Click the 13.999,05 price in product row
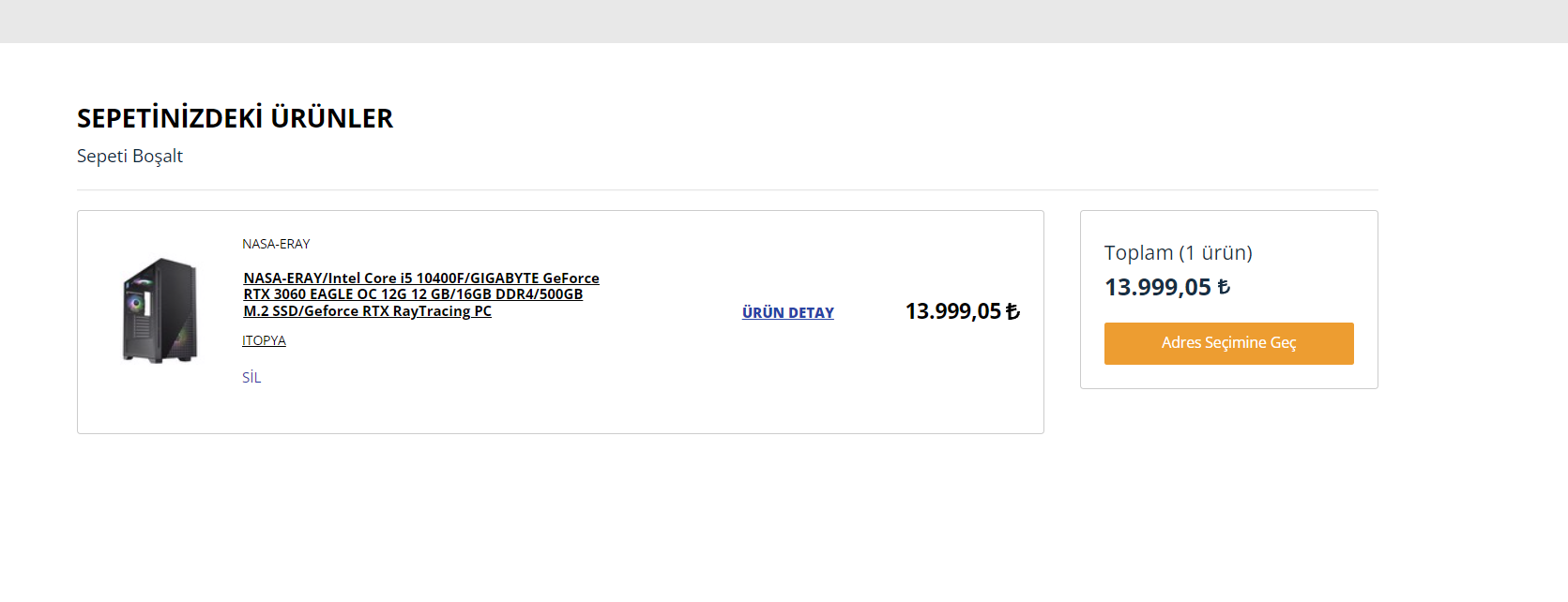 (x=952, y=311)
